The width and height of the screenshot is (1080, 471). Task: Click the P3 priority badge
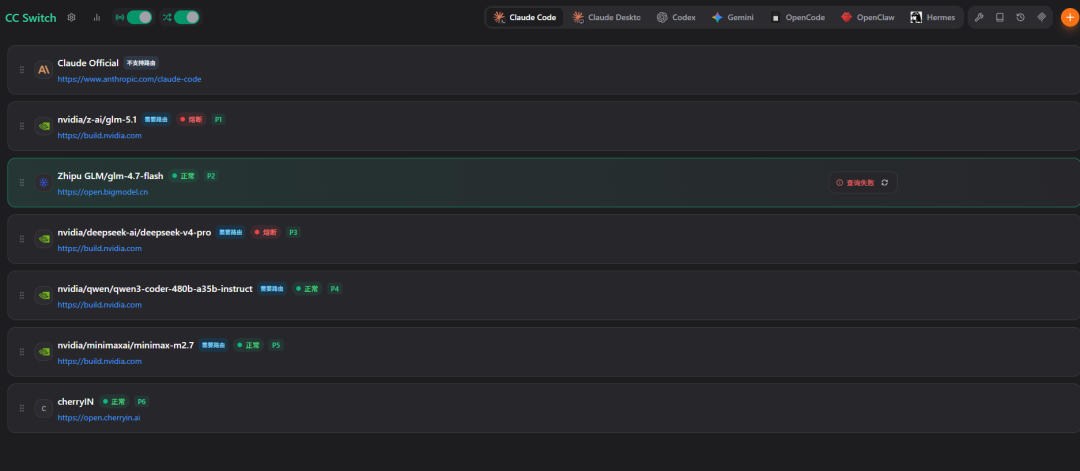tap(293, 232)
